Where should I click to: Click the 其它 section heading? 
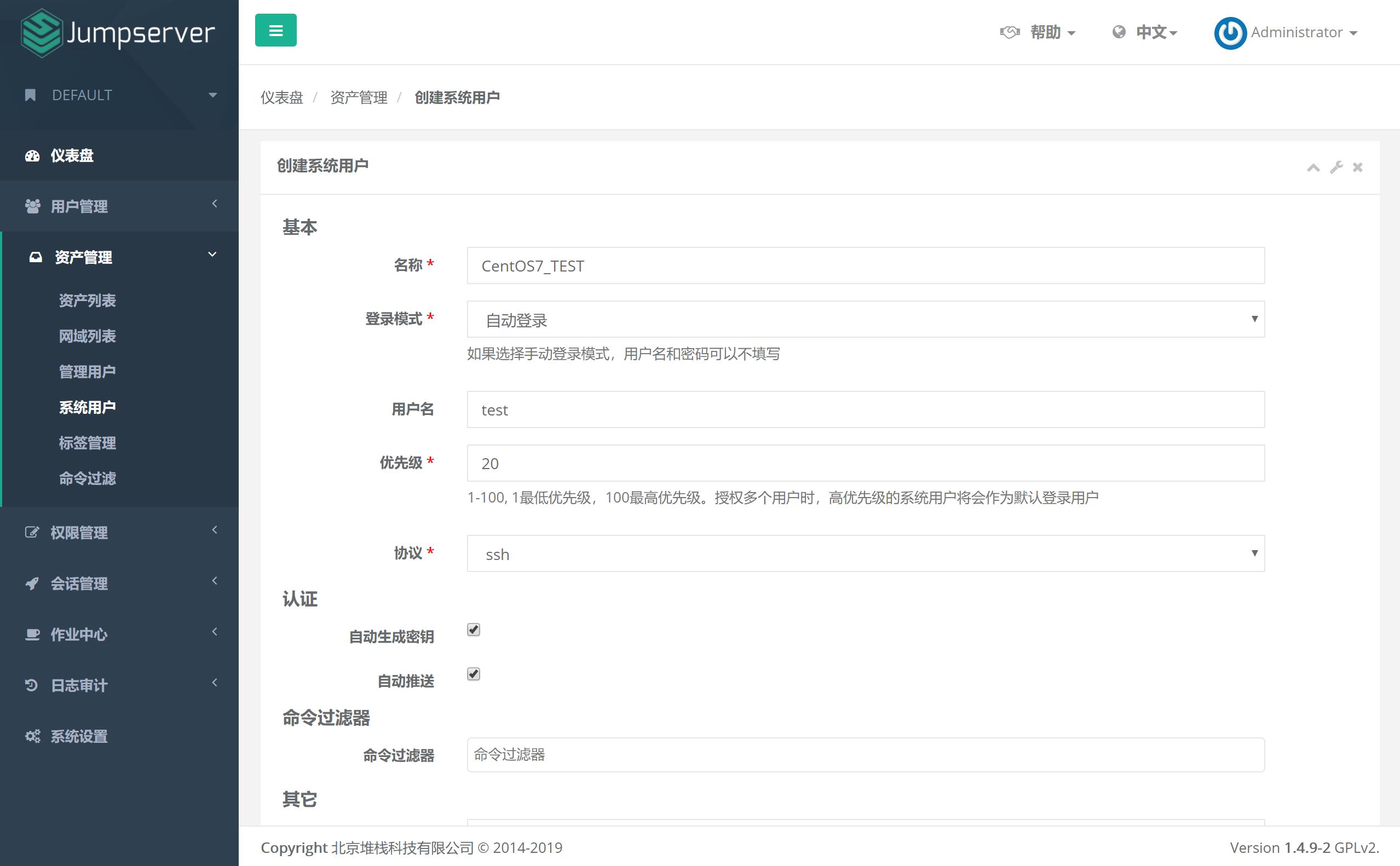click(299, 800)
